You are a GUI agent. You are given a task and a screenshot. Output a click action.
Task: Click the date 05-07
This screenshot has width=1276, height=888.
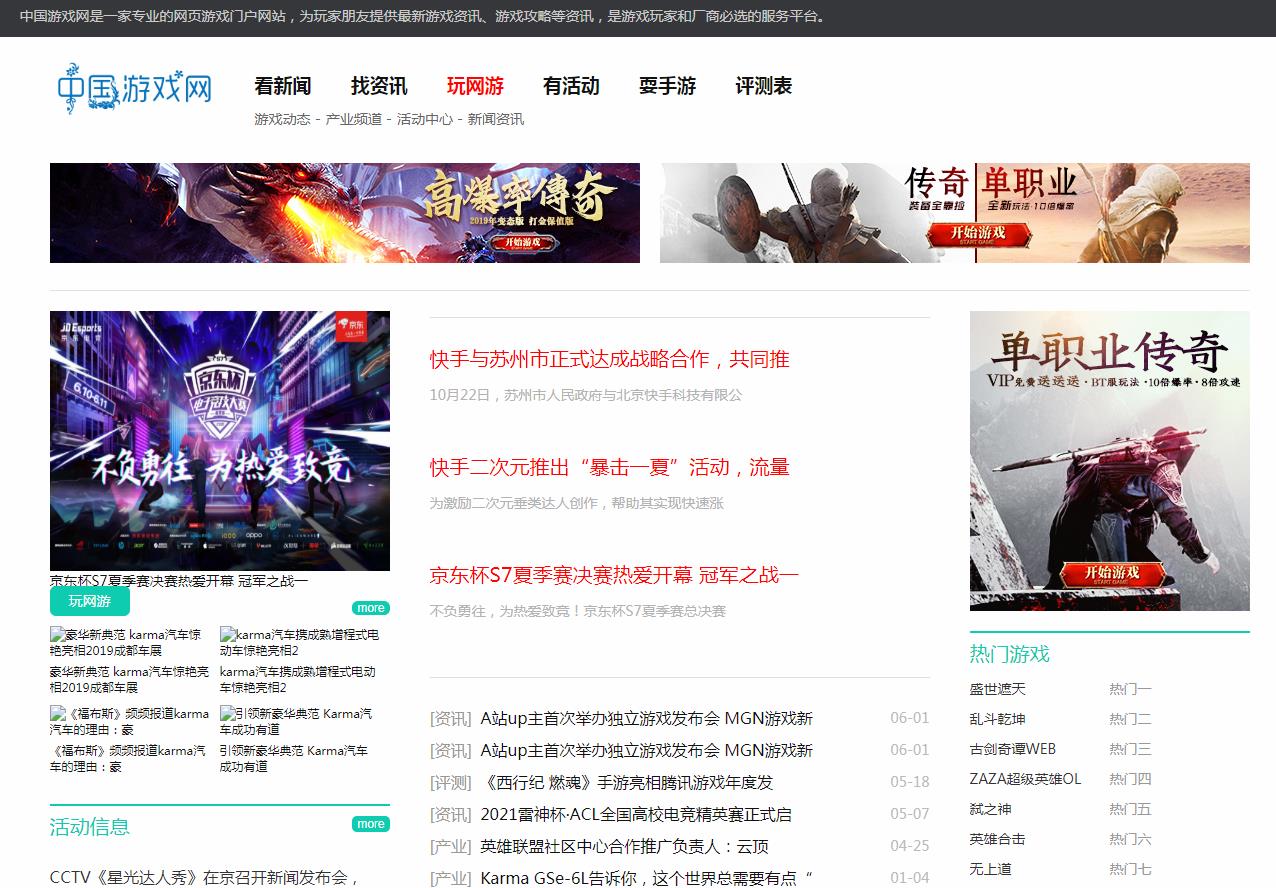pyautogui.click(x=910, y=814)
